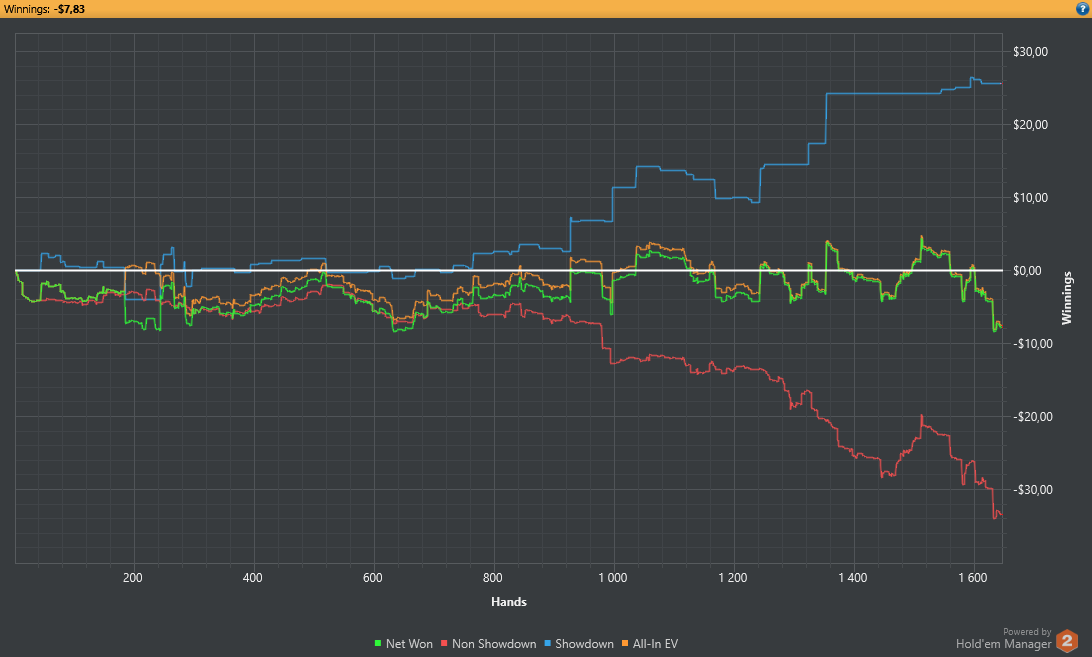Click the "$10,00" y-axis label
This screenshot has width=1092, height=657.
[1030, 198]
